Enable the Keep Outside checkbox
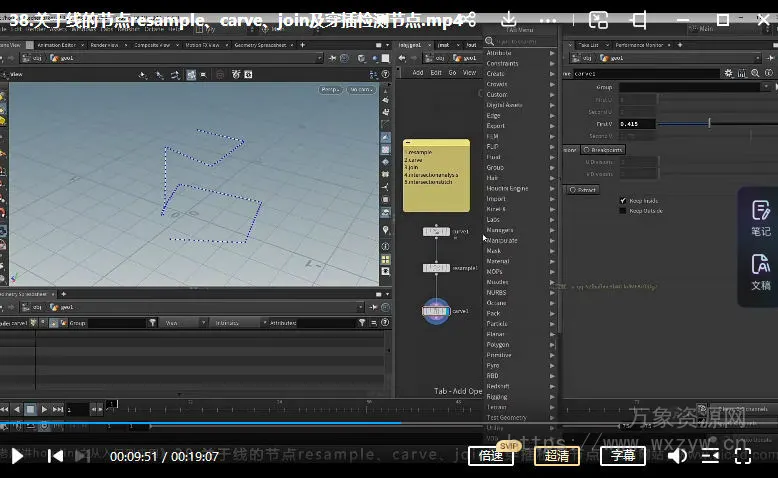The height and width of the screenshot is (478, 778). (x=623, y=211)
